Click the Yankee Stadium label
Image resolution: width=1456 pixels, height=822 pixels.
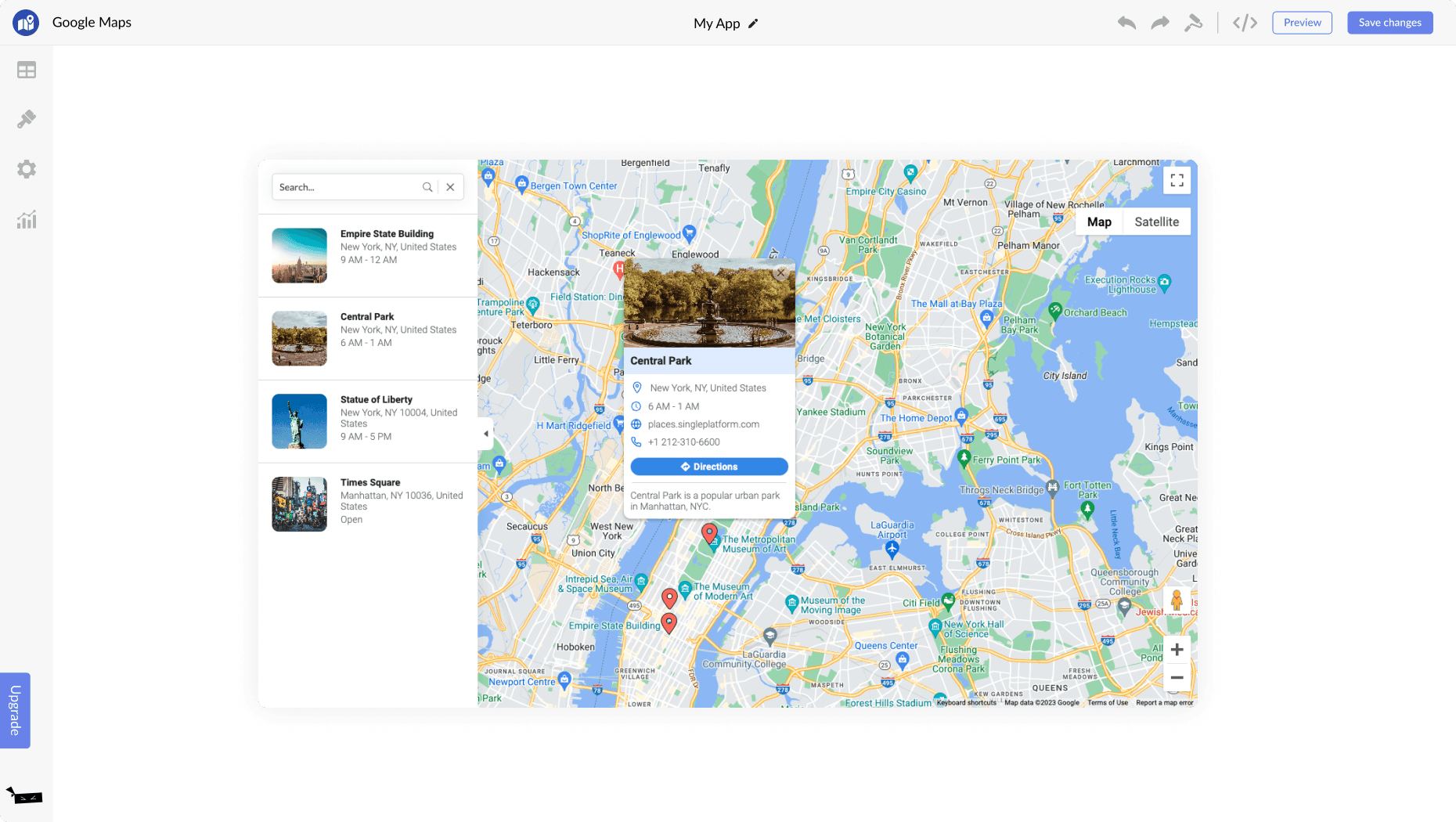click(831, 413)
